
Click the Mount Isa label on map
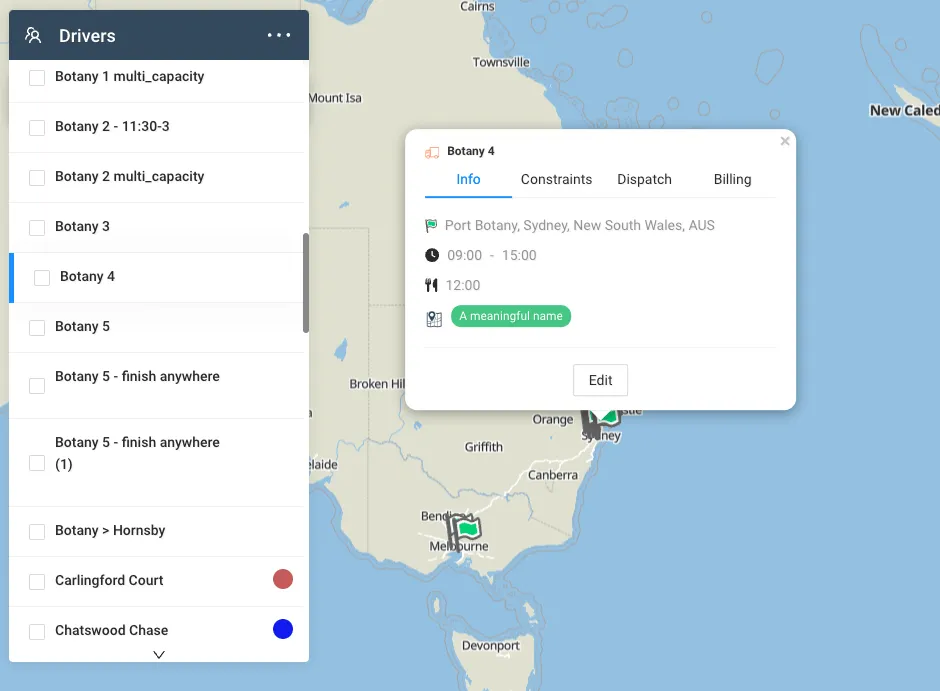point(335,98)
